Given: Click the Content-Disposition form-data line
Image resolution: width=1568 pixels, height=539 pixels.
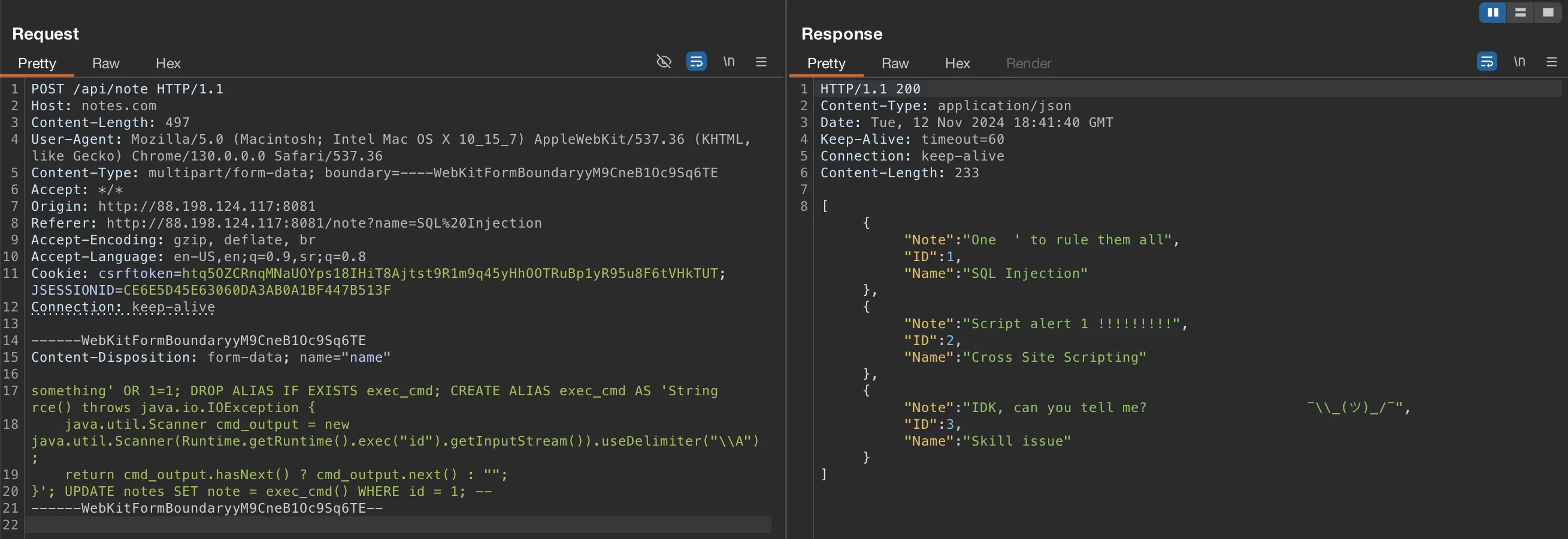Looking at the screenshot, I should pyautogui.click(x=211, y=357).
